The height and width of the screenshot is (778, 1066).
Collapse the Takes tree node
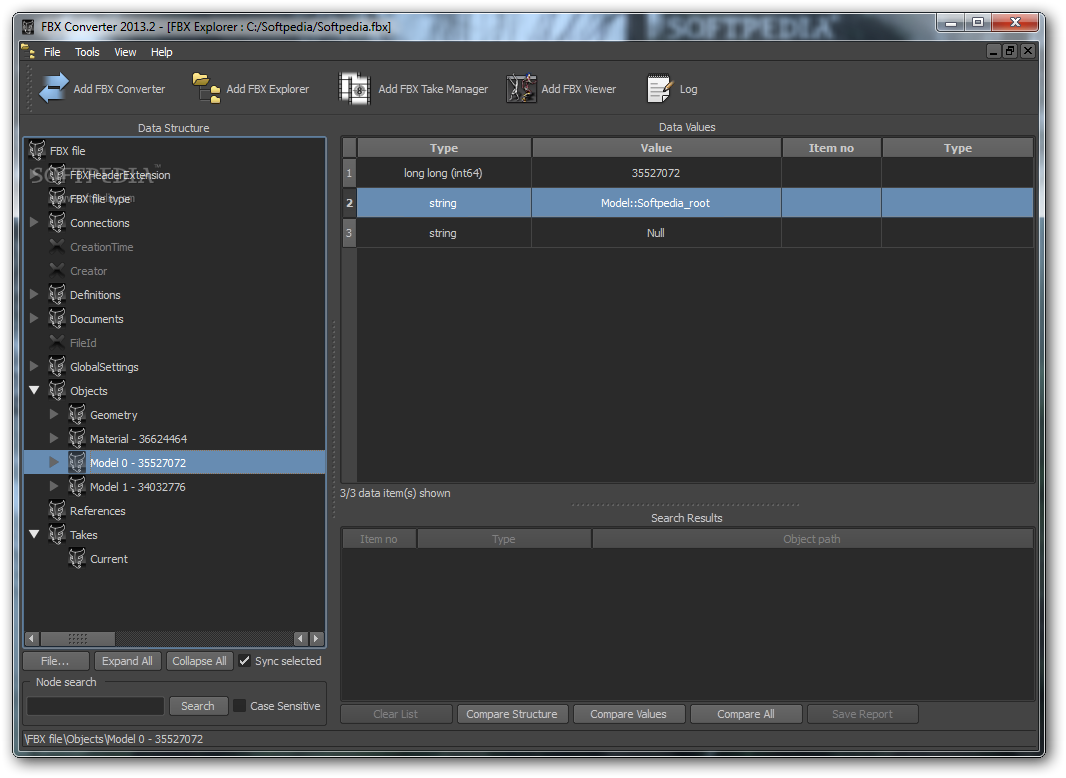coord(34,535)
